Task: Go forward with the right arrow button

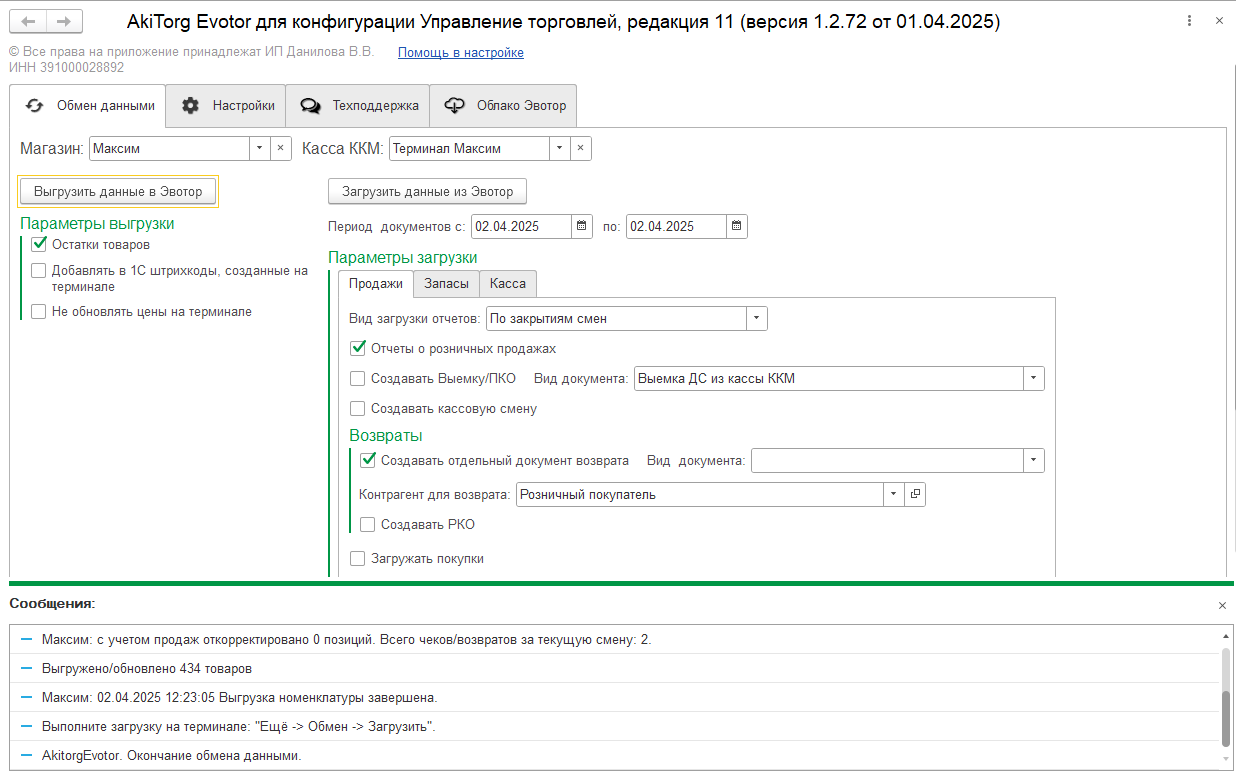Action: tap(64, 21)
